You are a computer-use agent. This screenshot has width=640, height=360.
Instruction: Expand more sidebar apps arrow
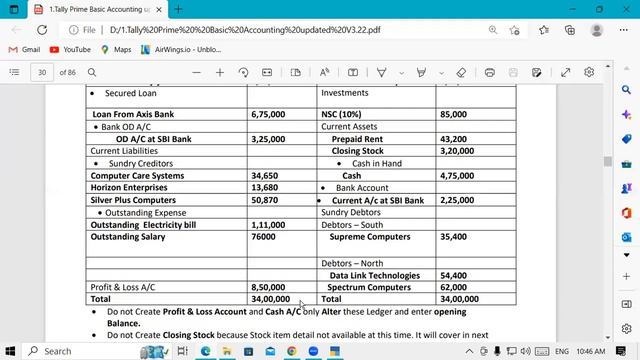(x=627, y=255)
